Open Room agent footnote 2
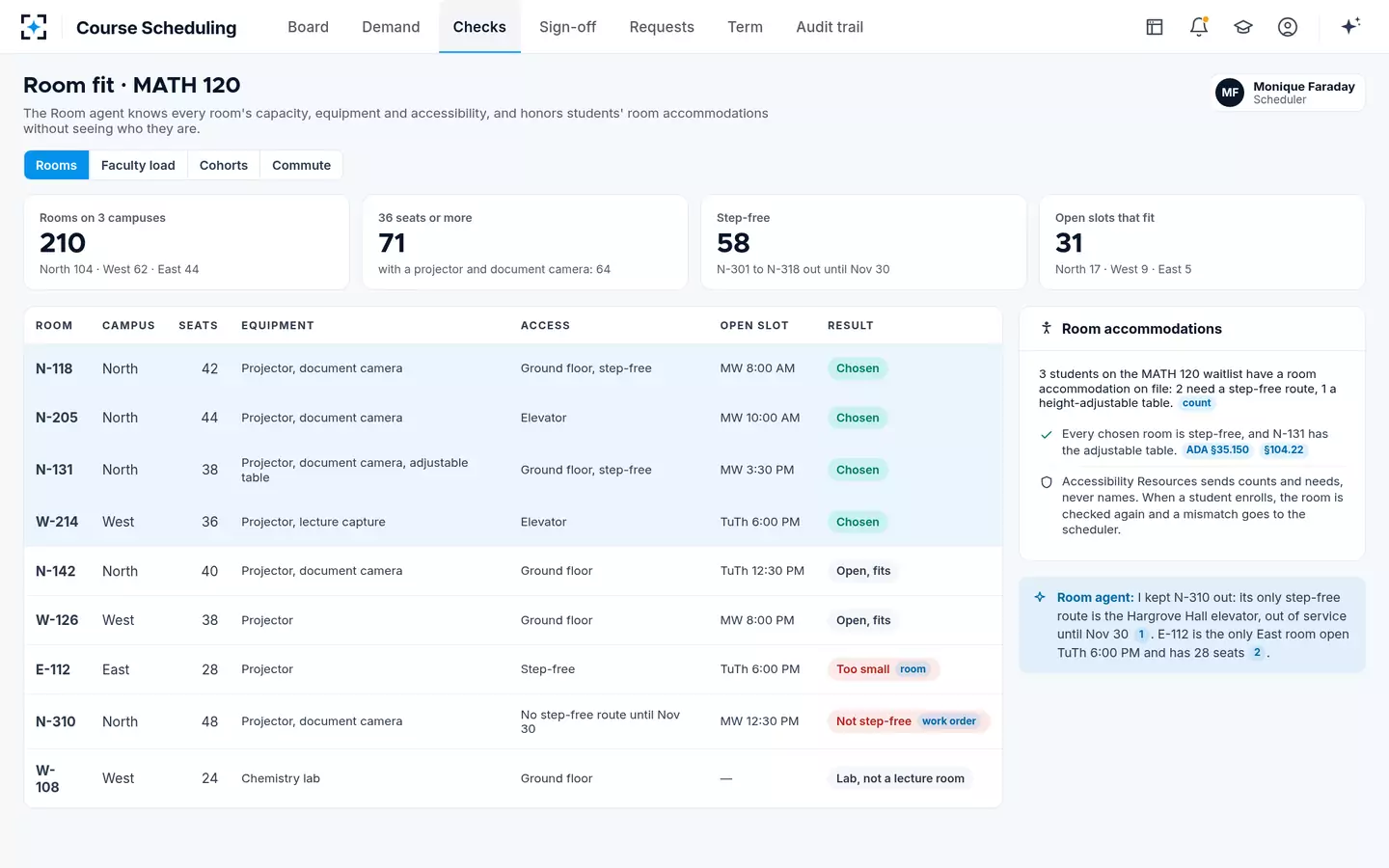Image resolution: width=1389 pixels, height=868 pixels. coord(1257,653)
